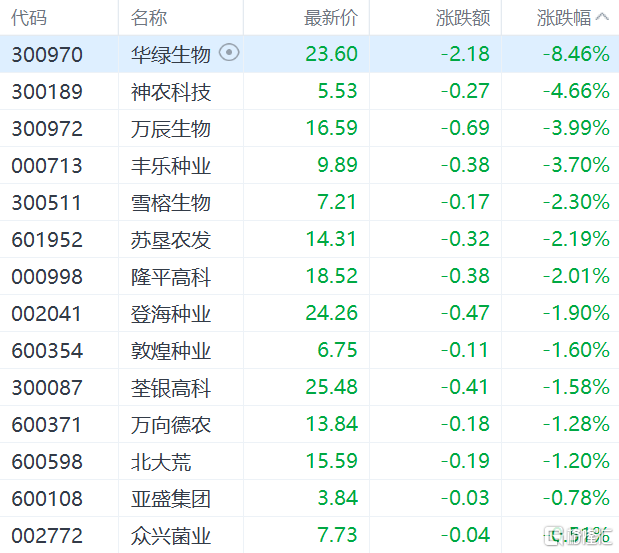Image resolution: width=619 pixels, height=553 pixels.
Task: Open stock 万向德农
Action: click(171, 424)
